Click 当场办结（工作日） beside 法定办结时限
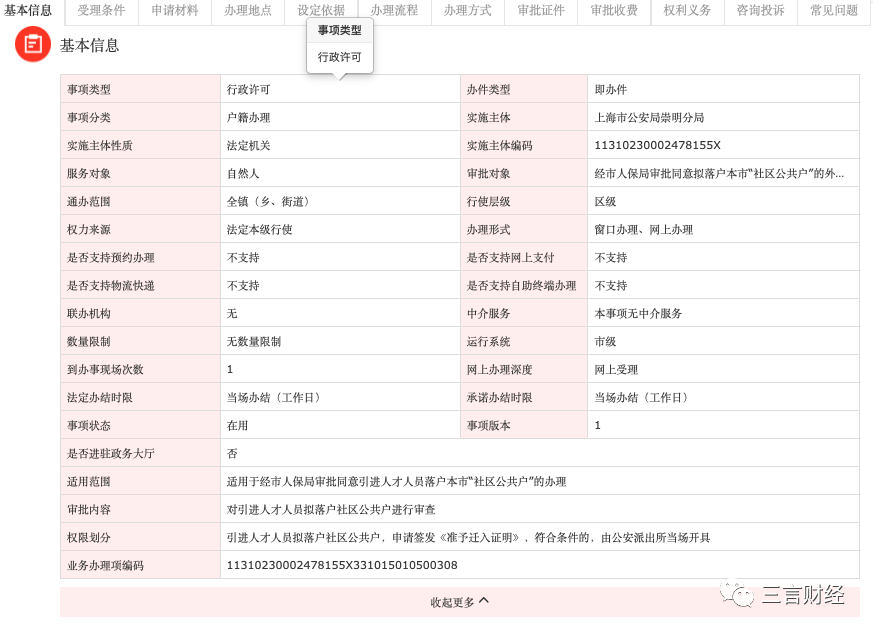The width and height of the screenshot is (873, 633). pyautogui.click(x=273, y=398)
